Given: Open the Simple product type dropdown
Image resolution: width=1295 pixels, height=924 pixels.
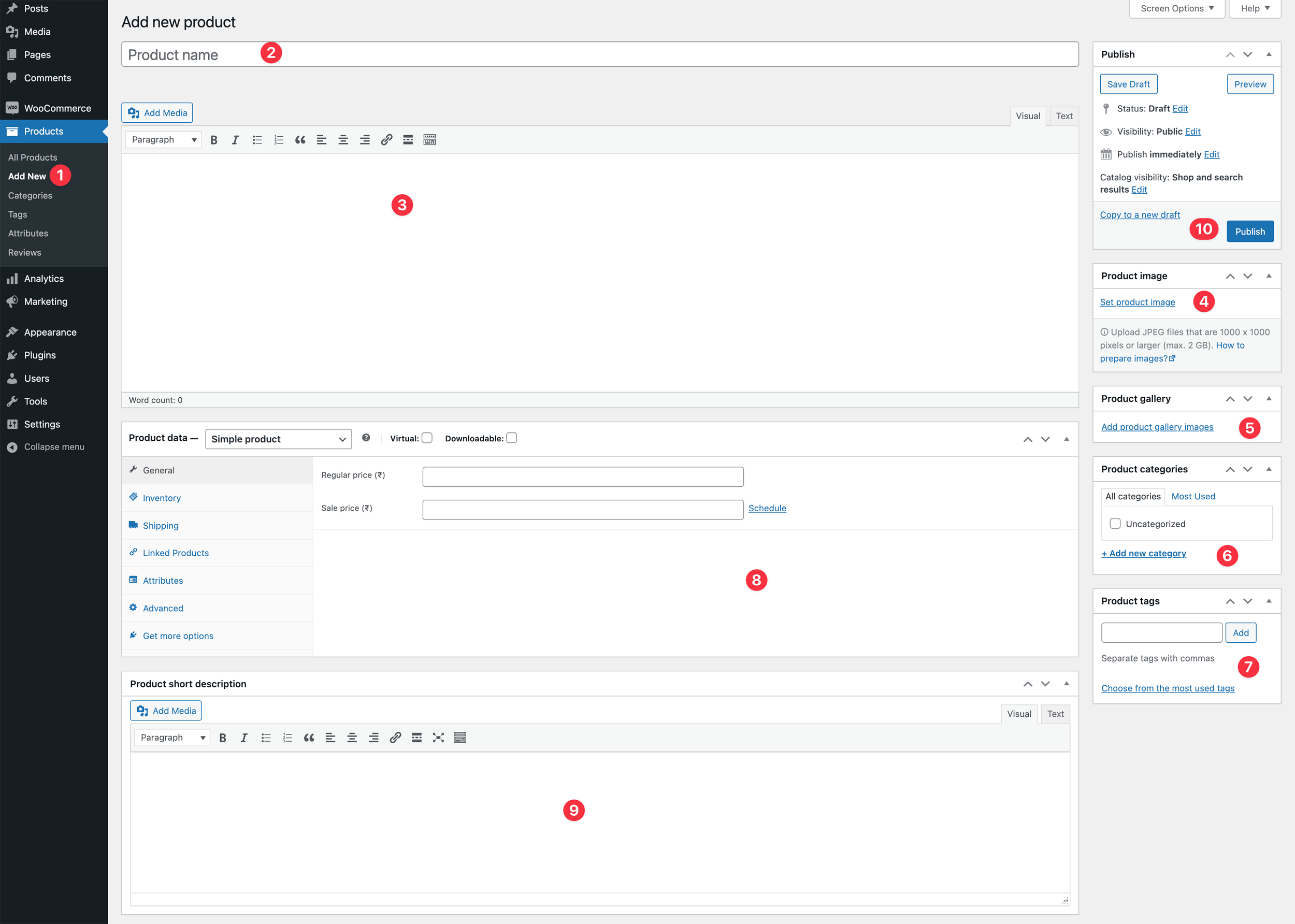Looking at the screenshot, I should [x=278, y=439].
